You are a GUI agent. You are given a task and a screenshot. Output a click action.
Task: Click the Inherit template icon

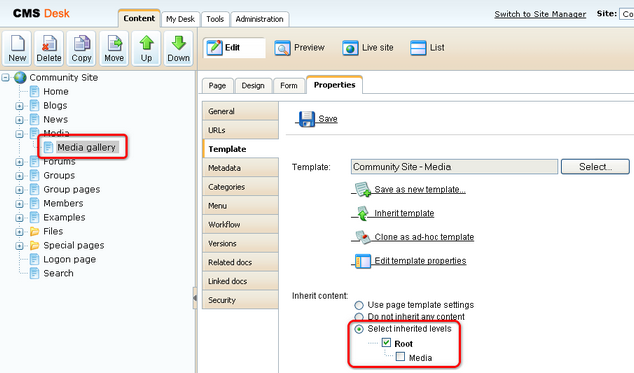(362, 213)
